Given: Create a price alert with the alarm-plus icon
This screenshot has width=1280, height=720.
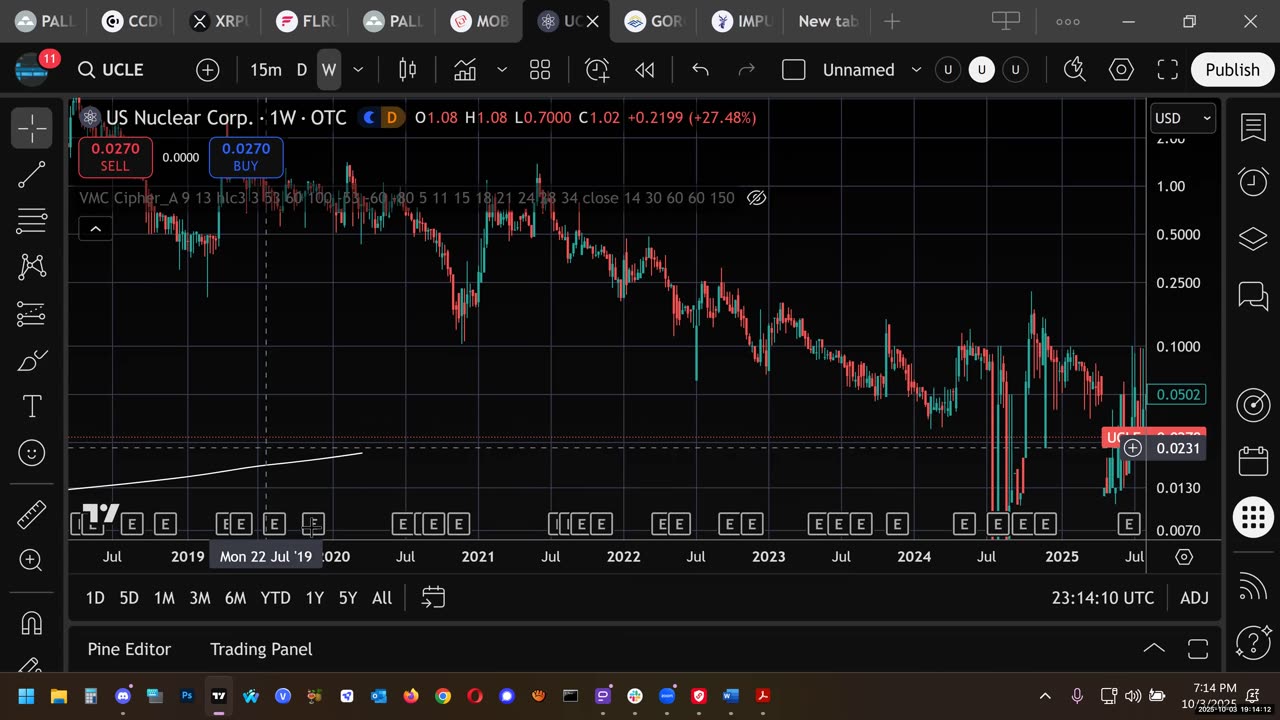Looking at the screenshot, I should tap(597, 69).
